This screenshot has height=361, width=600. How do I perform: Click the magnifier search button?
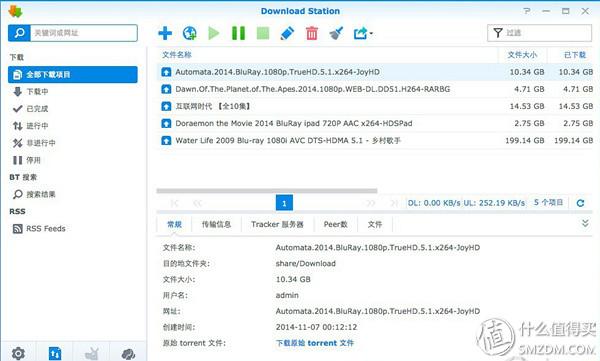pos(19,33)
